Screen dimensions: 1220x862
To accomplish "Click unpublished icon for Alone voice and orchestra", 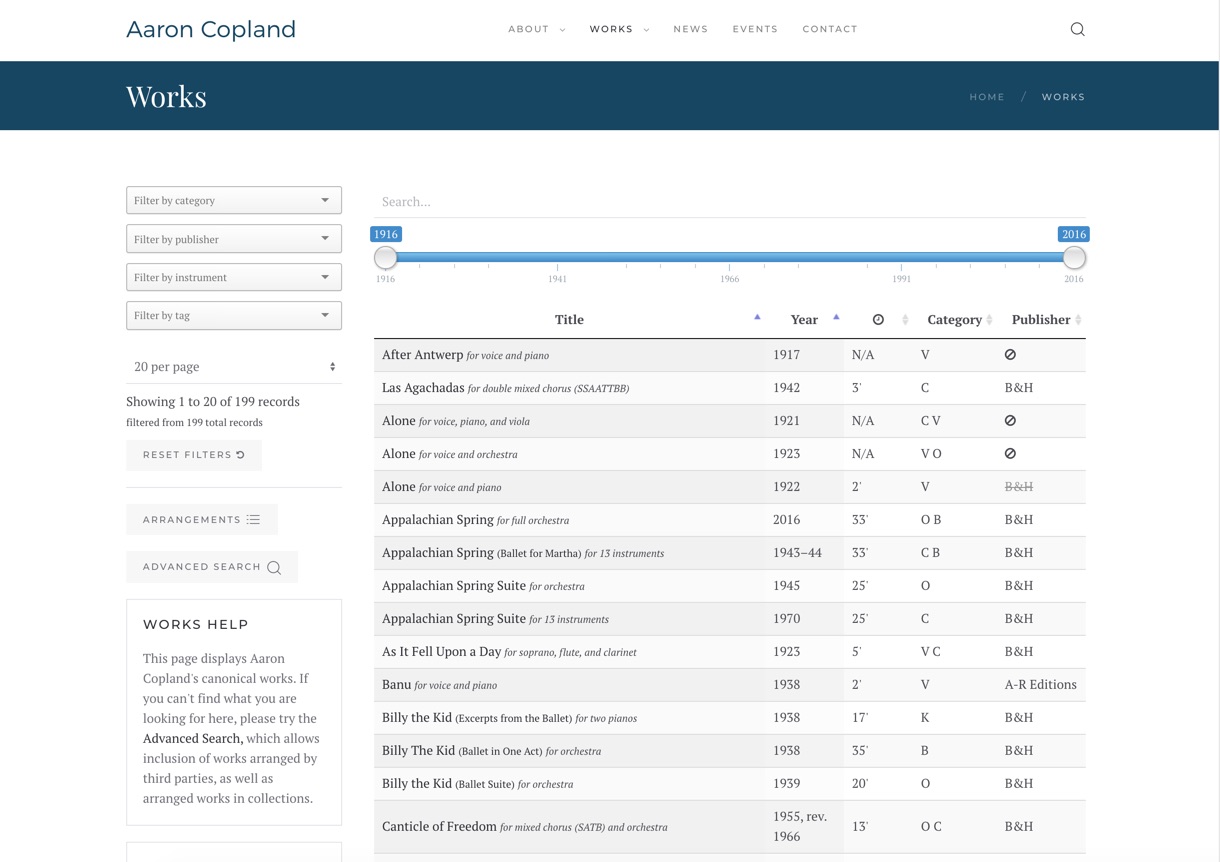I will (x=1010, y=454).
